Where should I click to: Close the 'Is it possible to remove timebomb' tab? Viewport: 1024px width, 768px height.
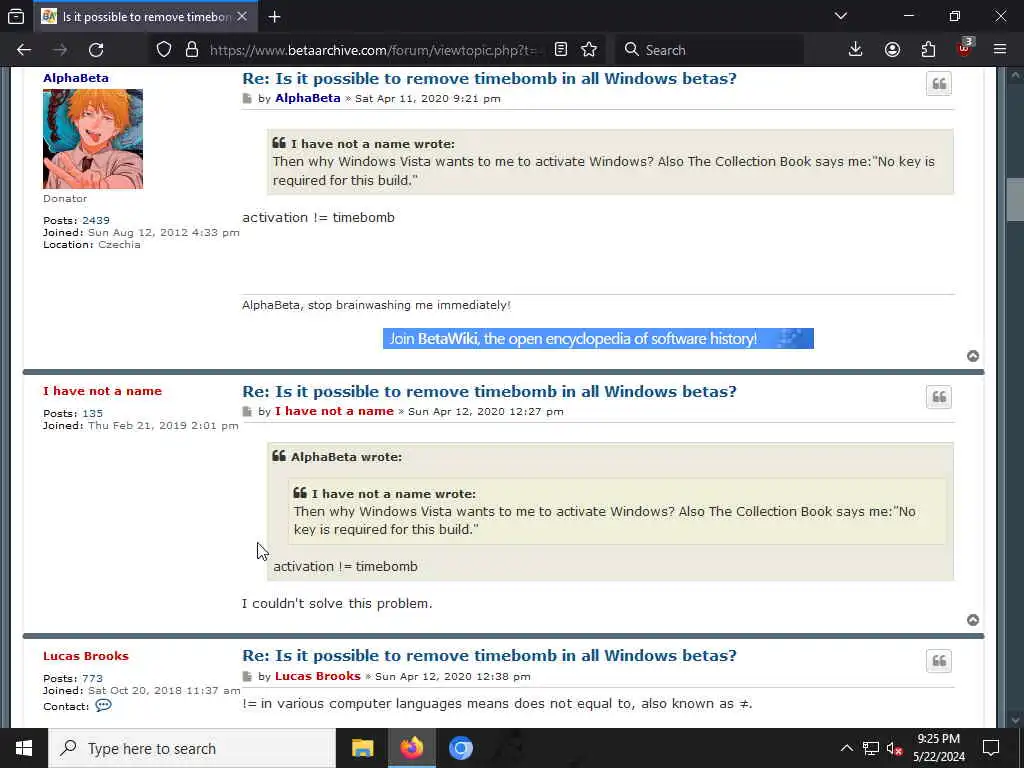point(242,16)
